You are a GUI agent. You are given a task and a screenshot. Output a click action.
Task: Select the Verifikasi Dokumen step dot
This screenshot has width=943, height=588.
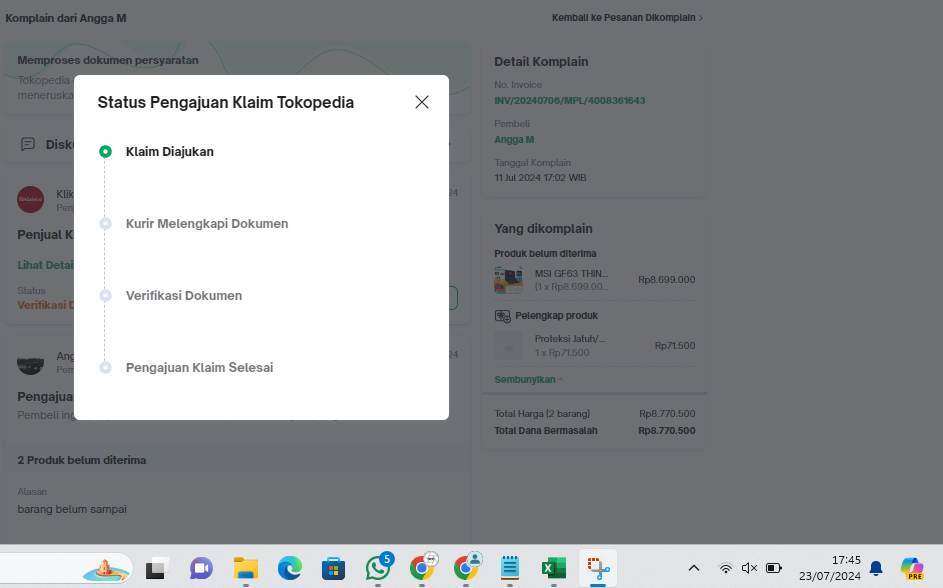(105, 296)
